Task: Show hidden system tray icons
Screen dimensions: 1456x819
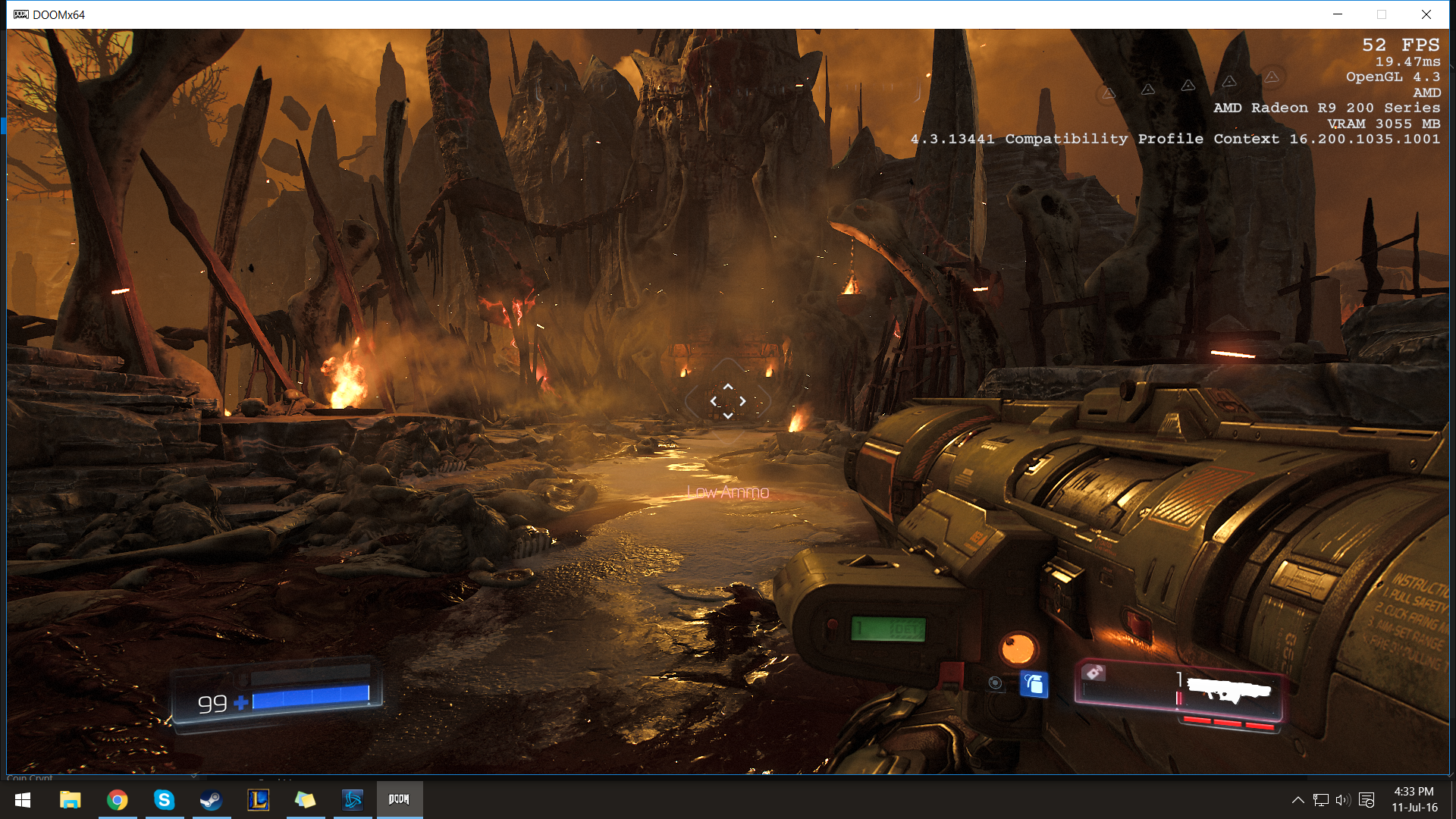Action: (1298, 800)
